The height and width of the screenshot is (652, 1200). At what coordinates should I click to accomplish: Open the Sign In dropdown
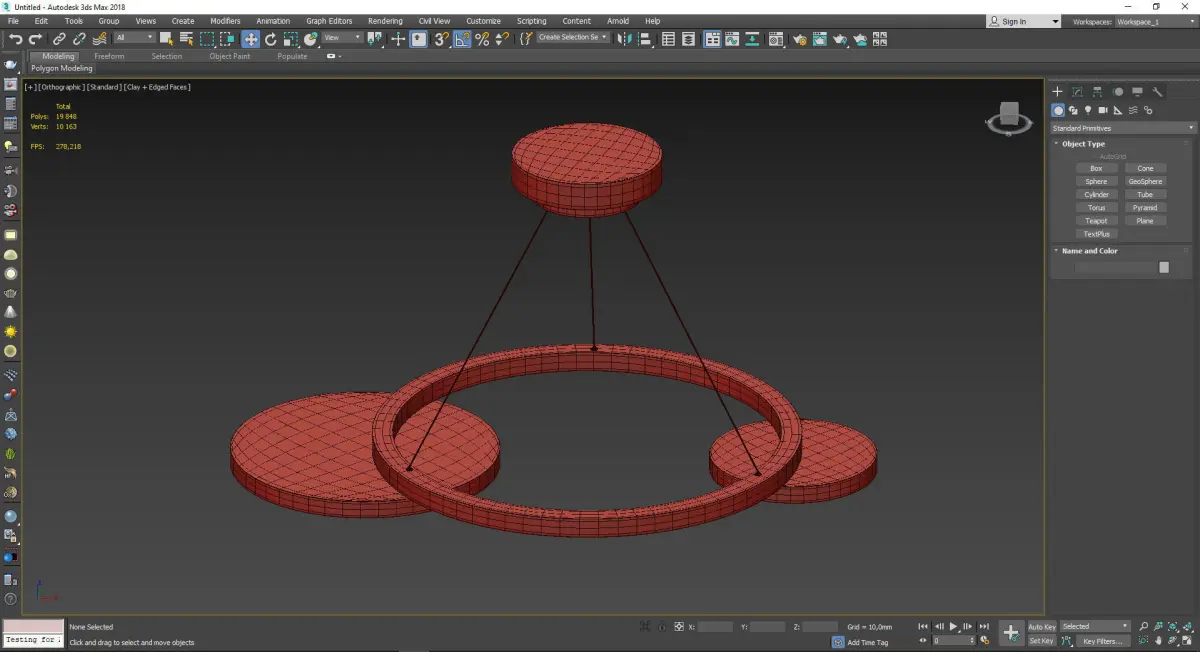tap(1023, 21)
